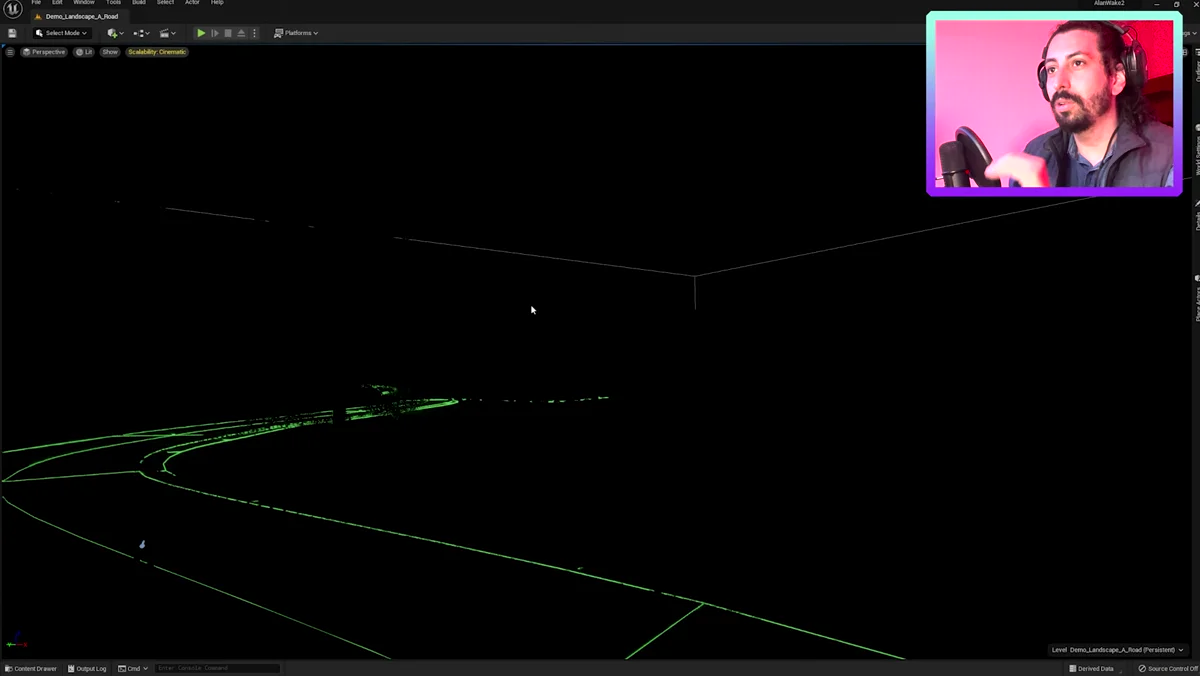Click the eject button in play controls

[x=241, y=33]
